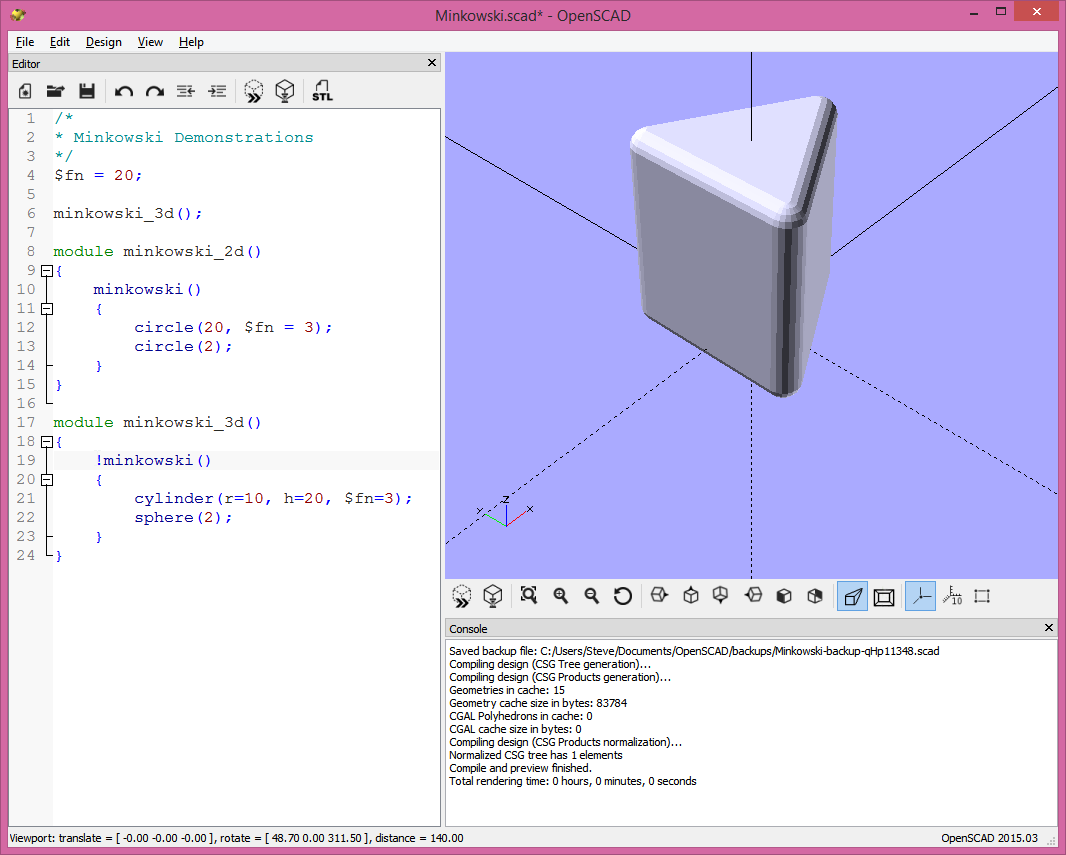
Task: Undo the last edit with the toolbar icon
Action: [x=122, y=91]
